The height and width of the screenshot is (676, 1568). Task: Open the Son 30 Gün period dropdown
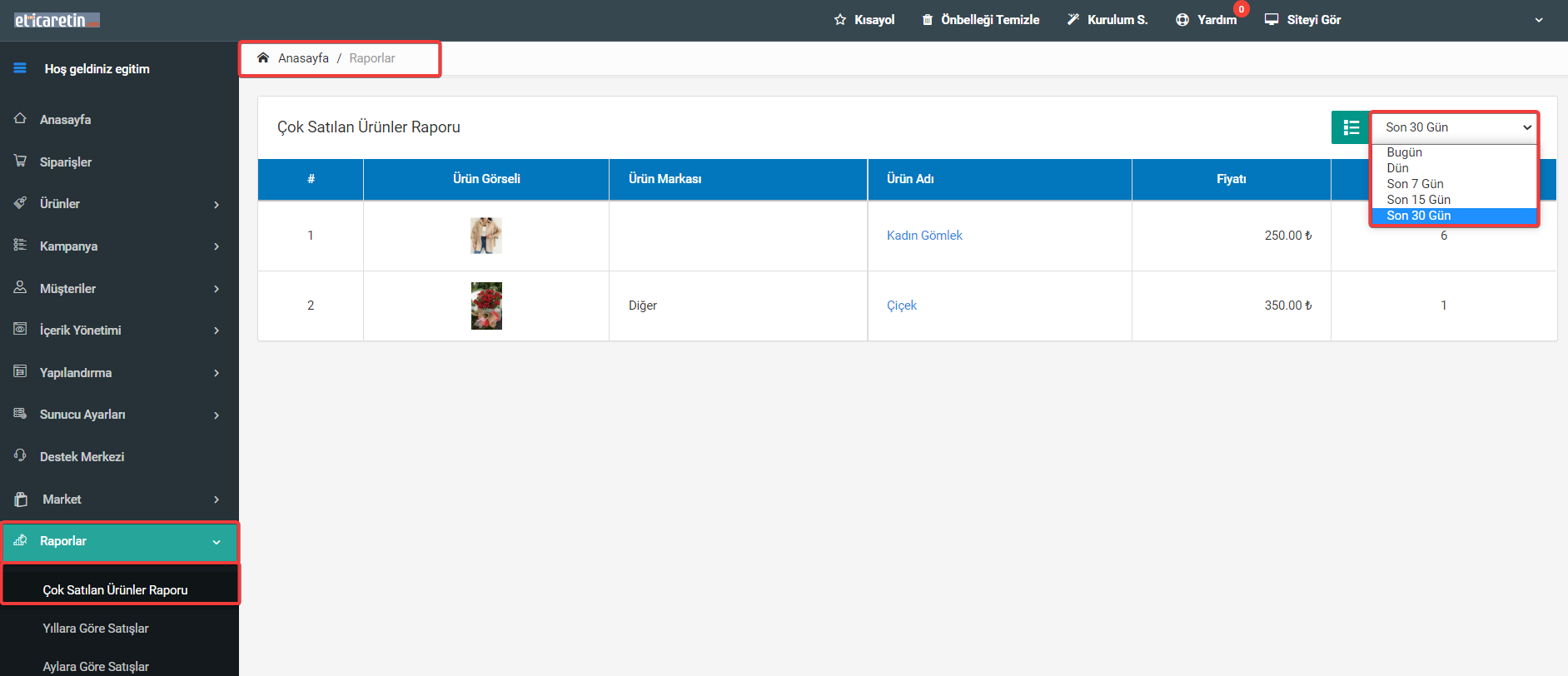pyautogui.click(x=1454, y=127)
